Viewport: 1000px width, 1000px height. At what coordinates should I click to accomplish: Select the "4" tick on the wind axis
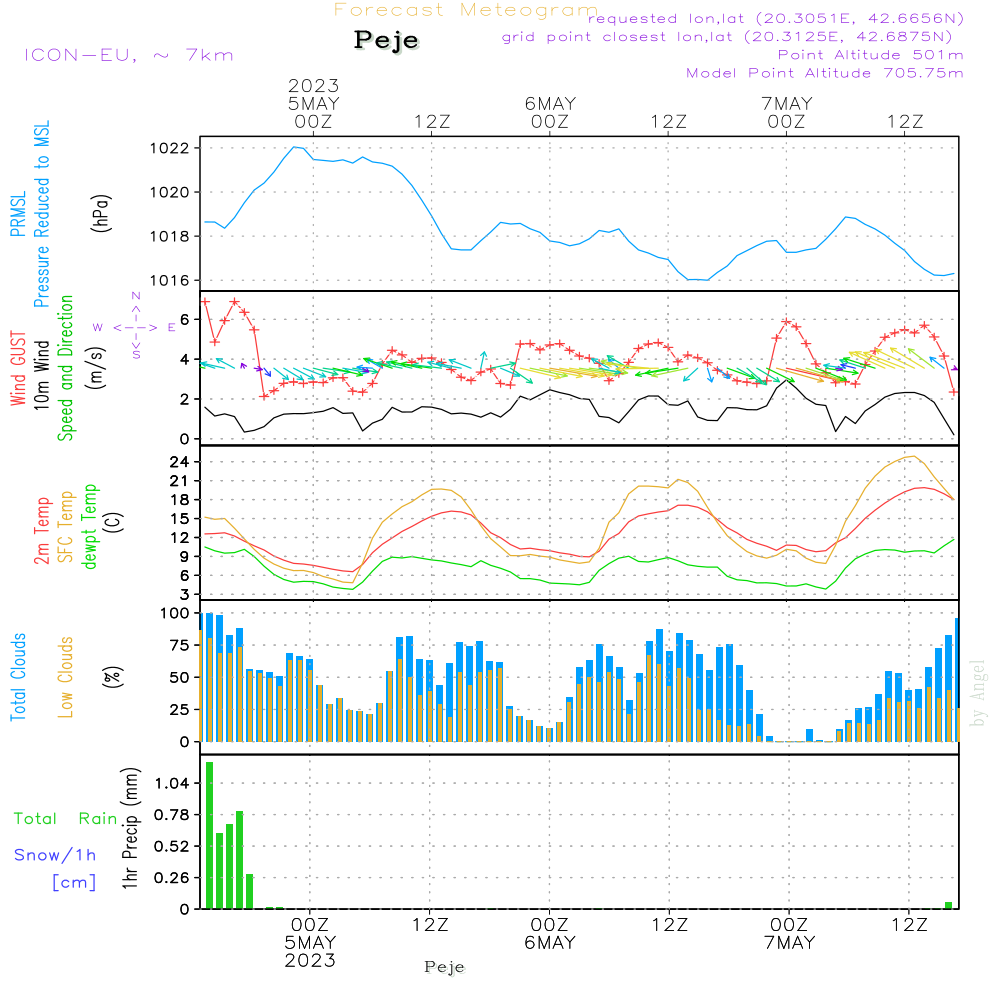[185, 360]
